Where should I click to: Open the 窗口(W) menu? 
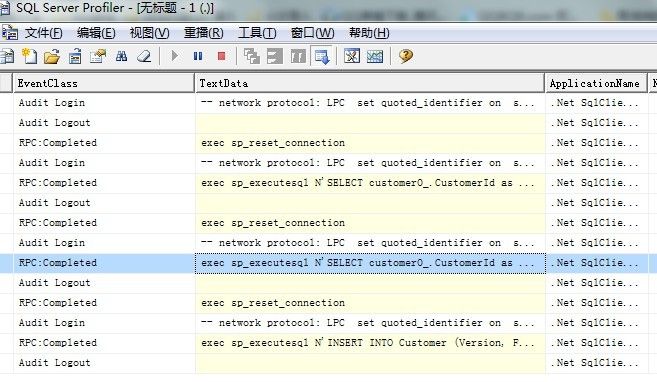point(313,33)
